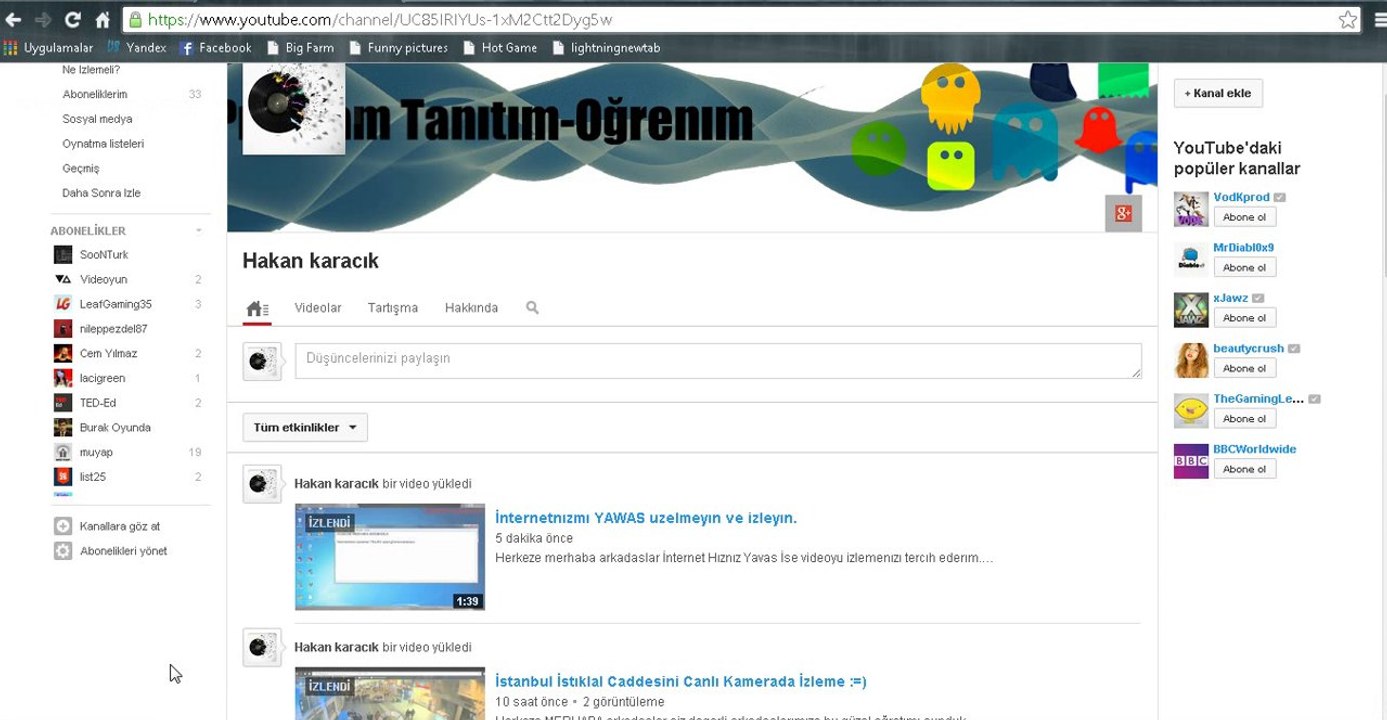Open the TheGamingLe... channel avatar

point(1191,411)
